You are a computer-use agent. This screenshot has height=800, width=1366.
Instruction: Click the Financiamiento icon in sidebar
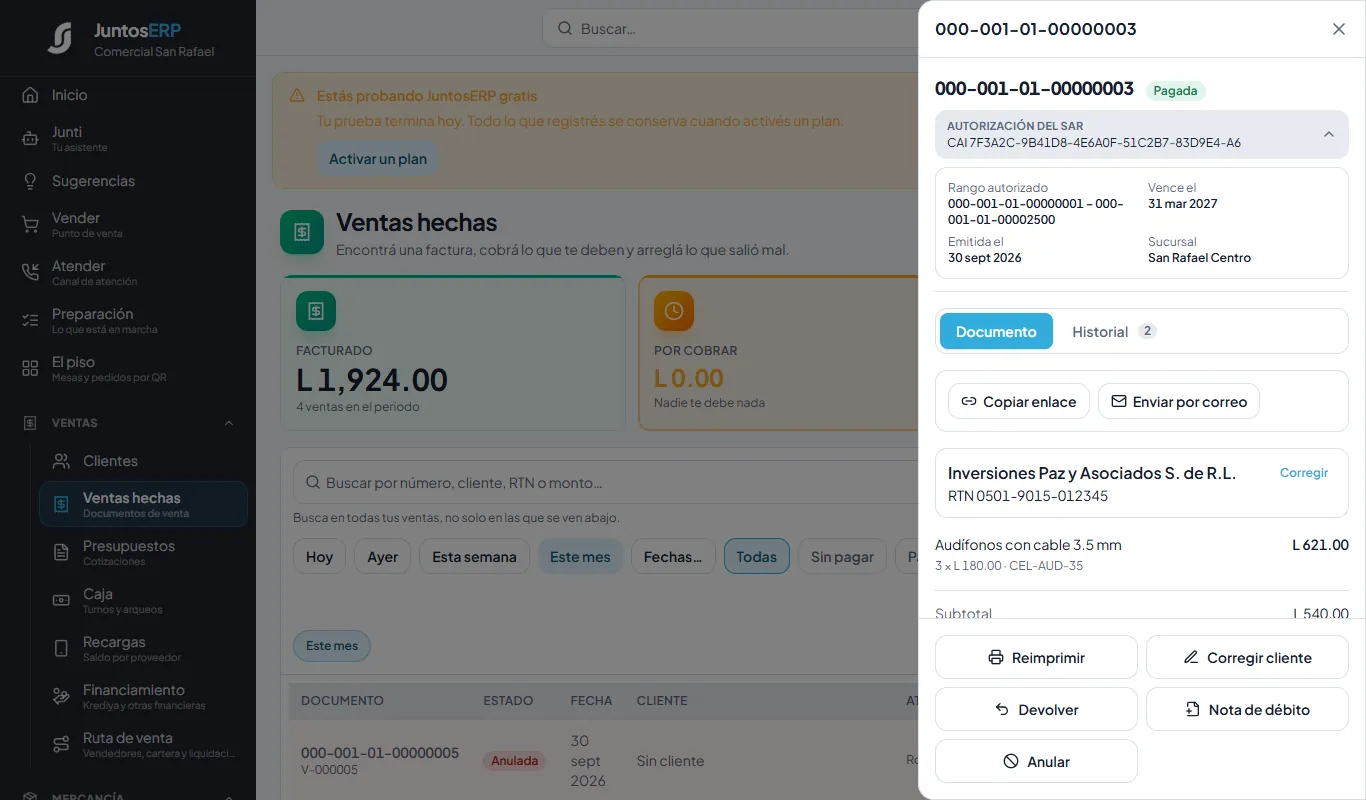pyautogui.click(x=61, y=697)
